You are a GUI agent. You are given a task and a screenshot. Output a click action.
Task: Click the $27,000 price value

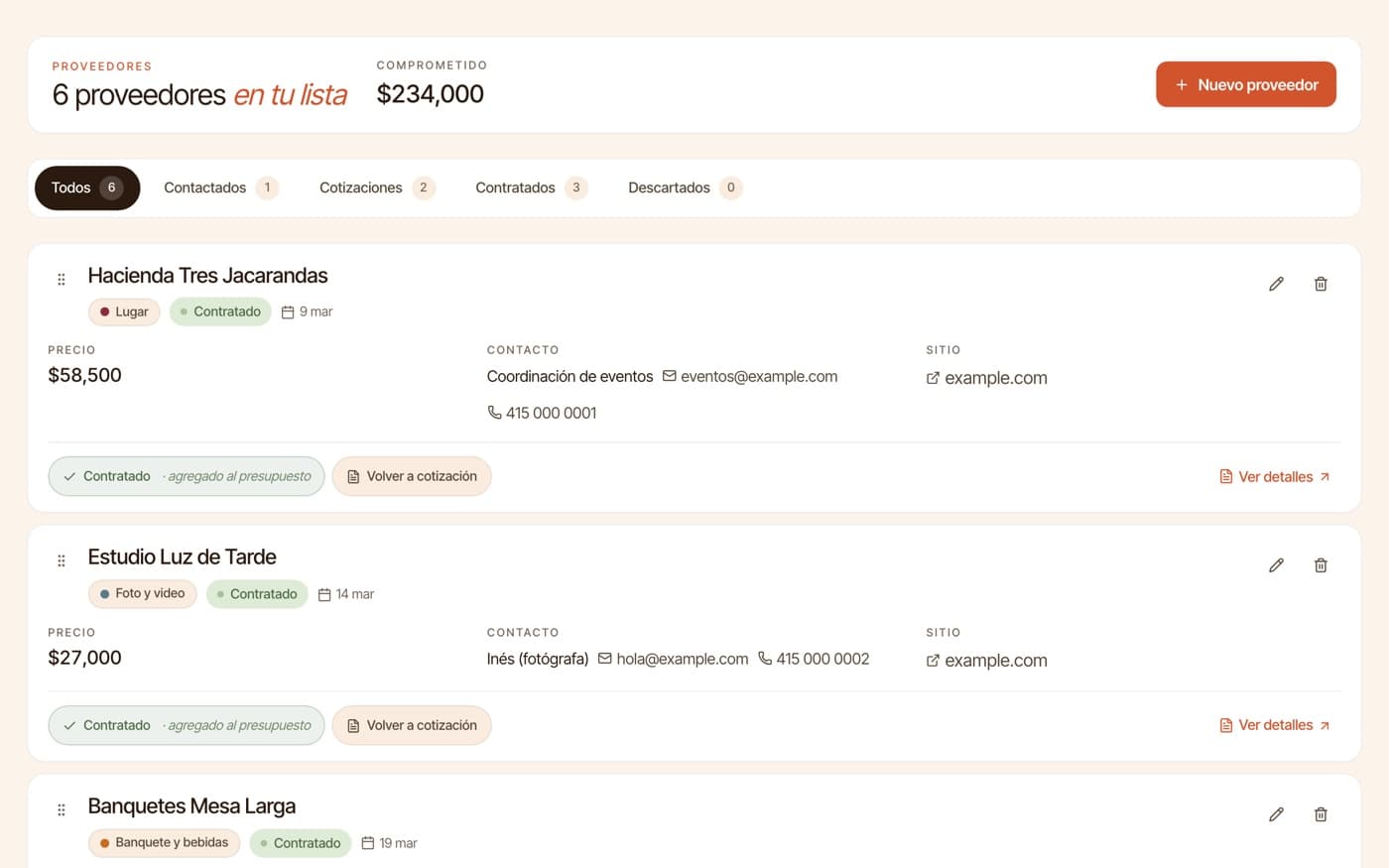point(84,658)
